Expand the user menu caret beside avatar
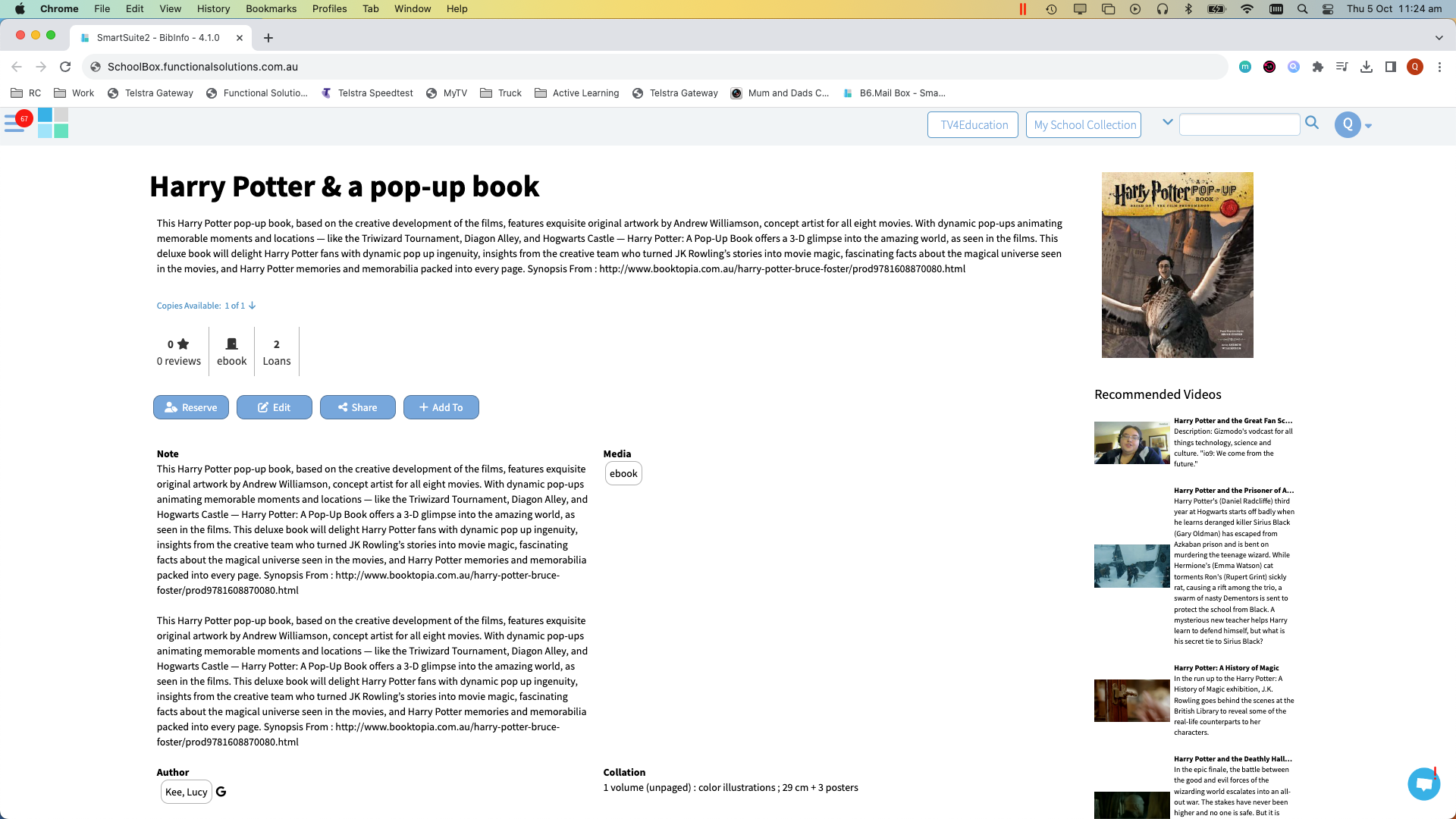 [1369, 127]
